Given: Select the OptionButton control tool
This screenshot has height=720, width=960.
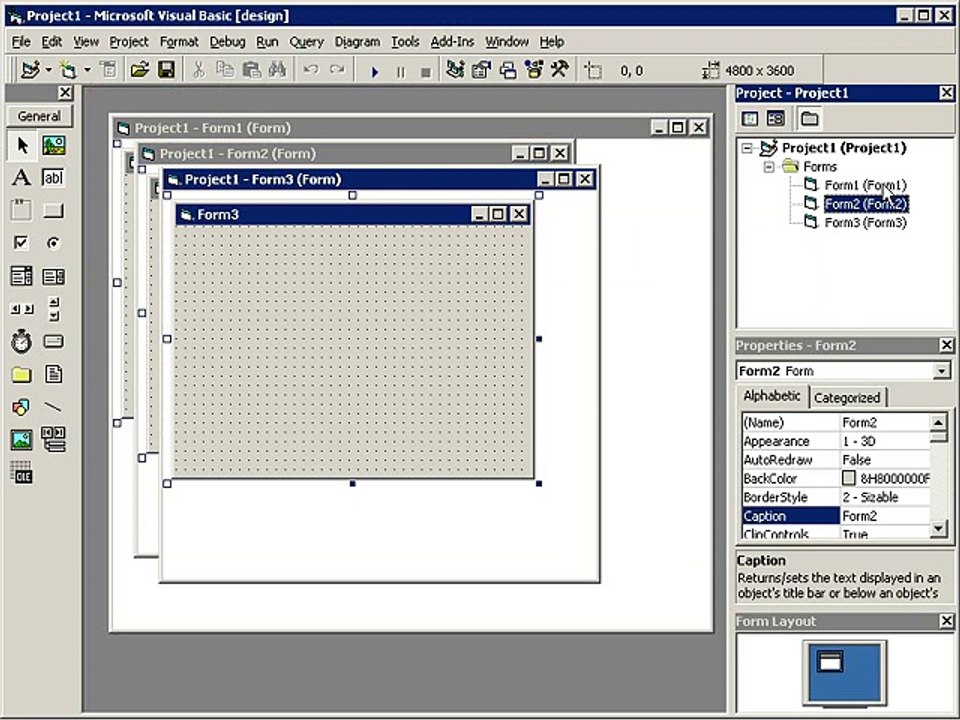Looking at the screenshot, I should point(54,243).
